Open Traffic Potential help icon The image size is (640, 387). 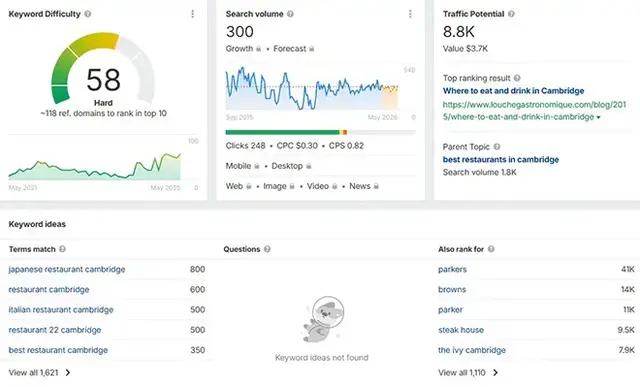[x=511, y=14]
